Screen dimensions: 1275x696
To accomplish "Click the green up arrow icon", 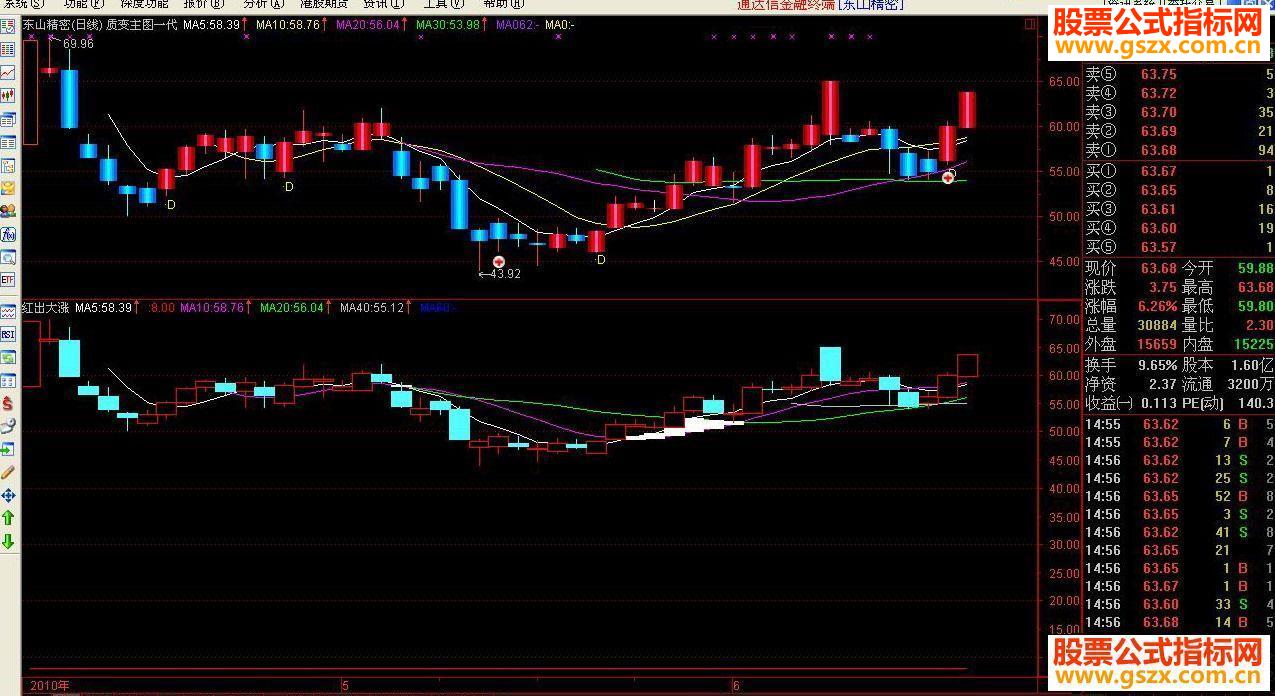I will point(8,518).
